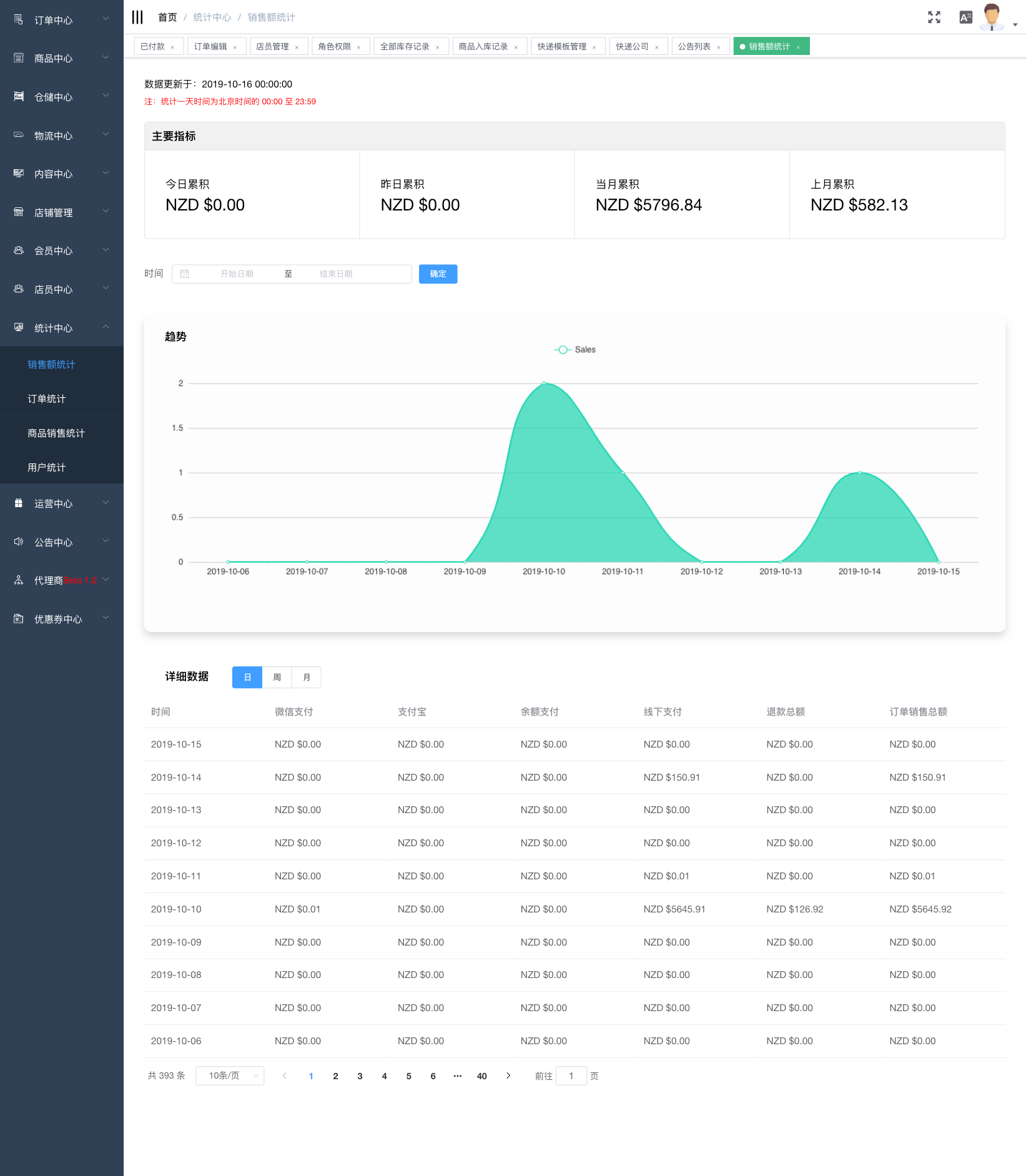Click the sidebar collapse hamburger icon

coord(137,17)
